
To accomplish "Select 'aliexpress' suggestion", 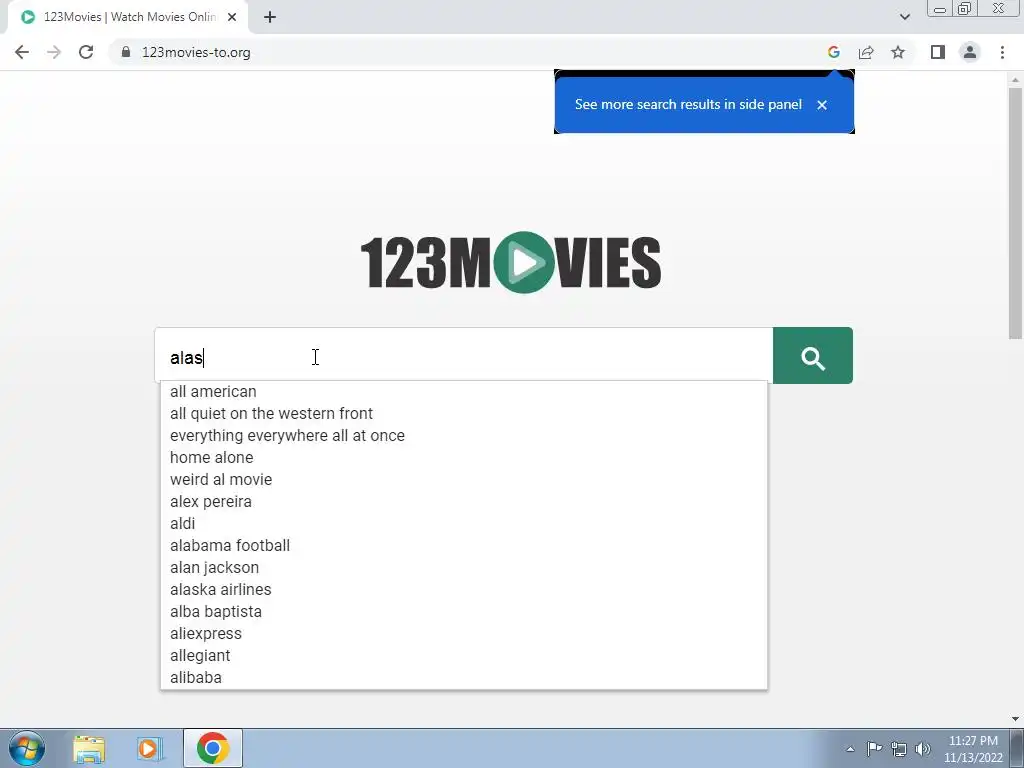I will [x=464, y=633].
